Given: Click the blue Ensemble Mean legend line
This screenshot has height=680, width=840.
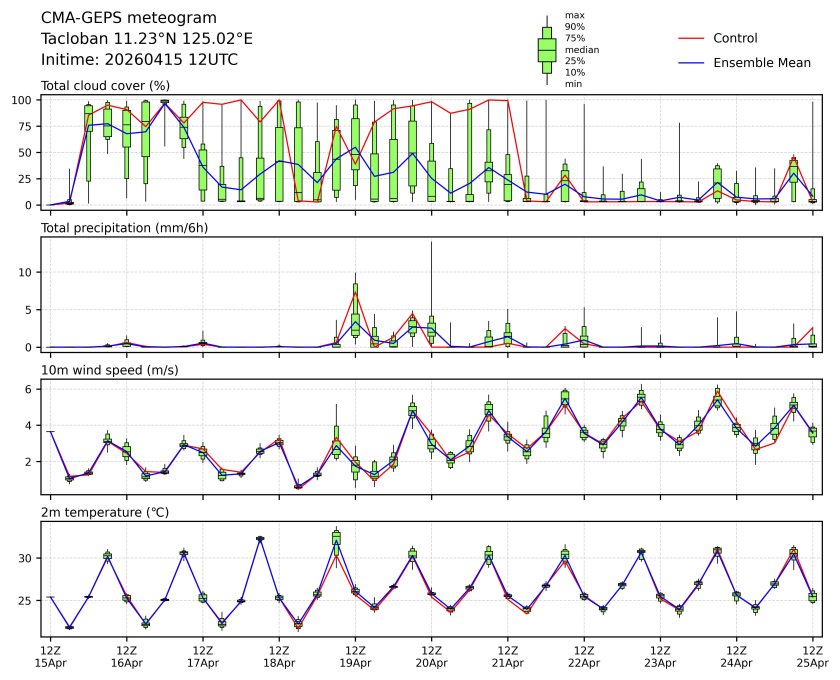Looking at the screenshot, I should click(x=693, y=62).
